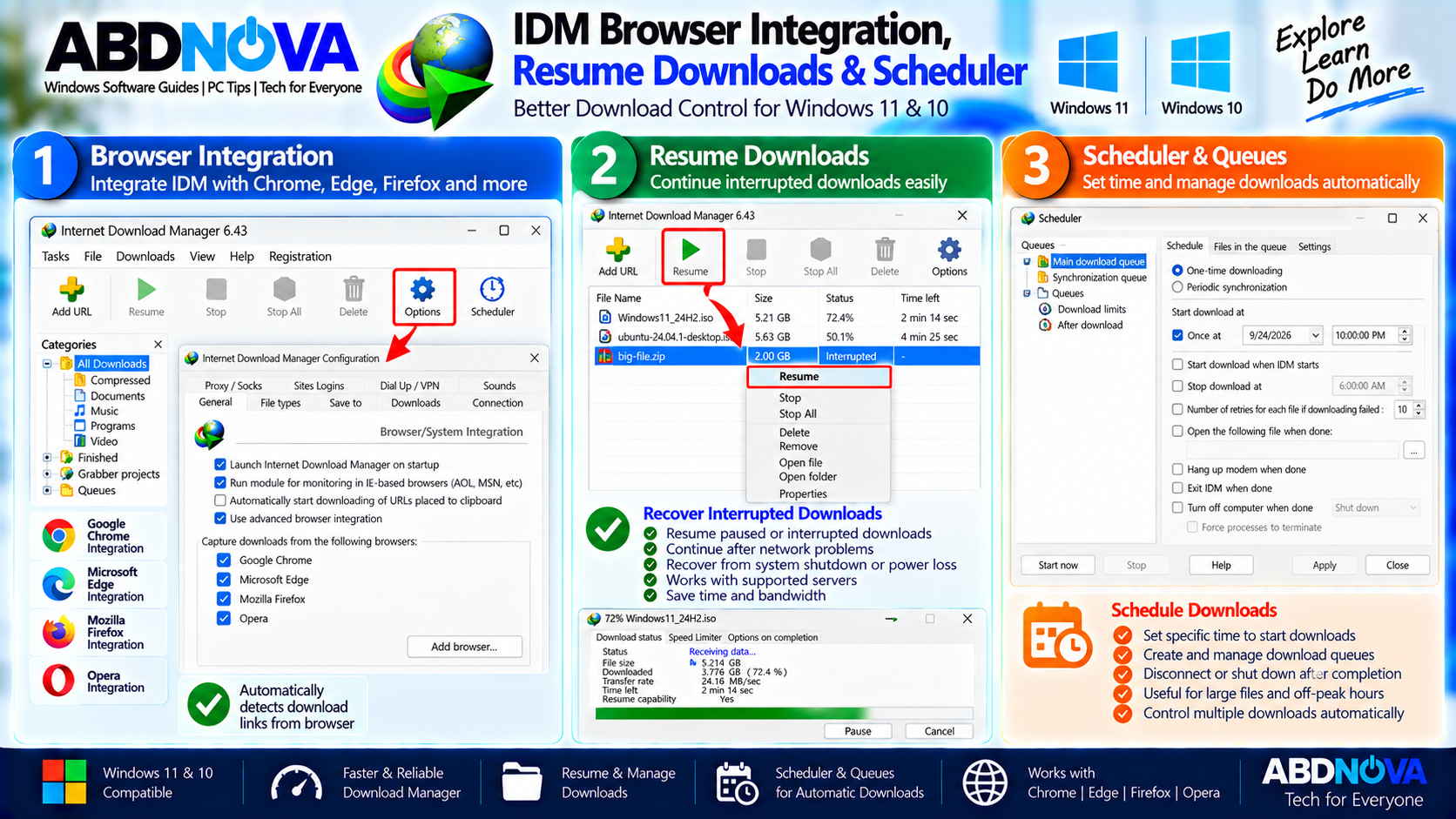The width and height of the screenshot is (1456, 819).
Task: Enable automatically start downloading of clipboard URLs
Action: click(x=220, y=500)
